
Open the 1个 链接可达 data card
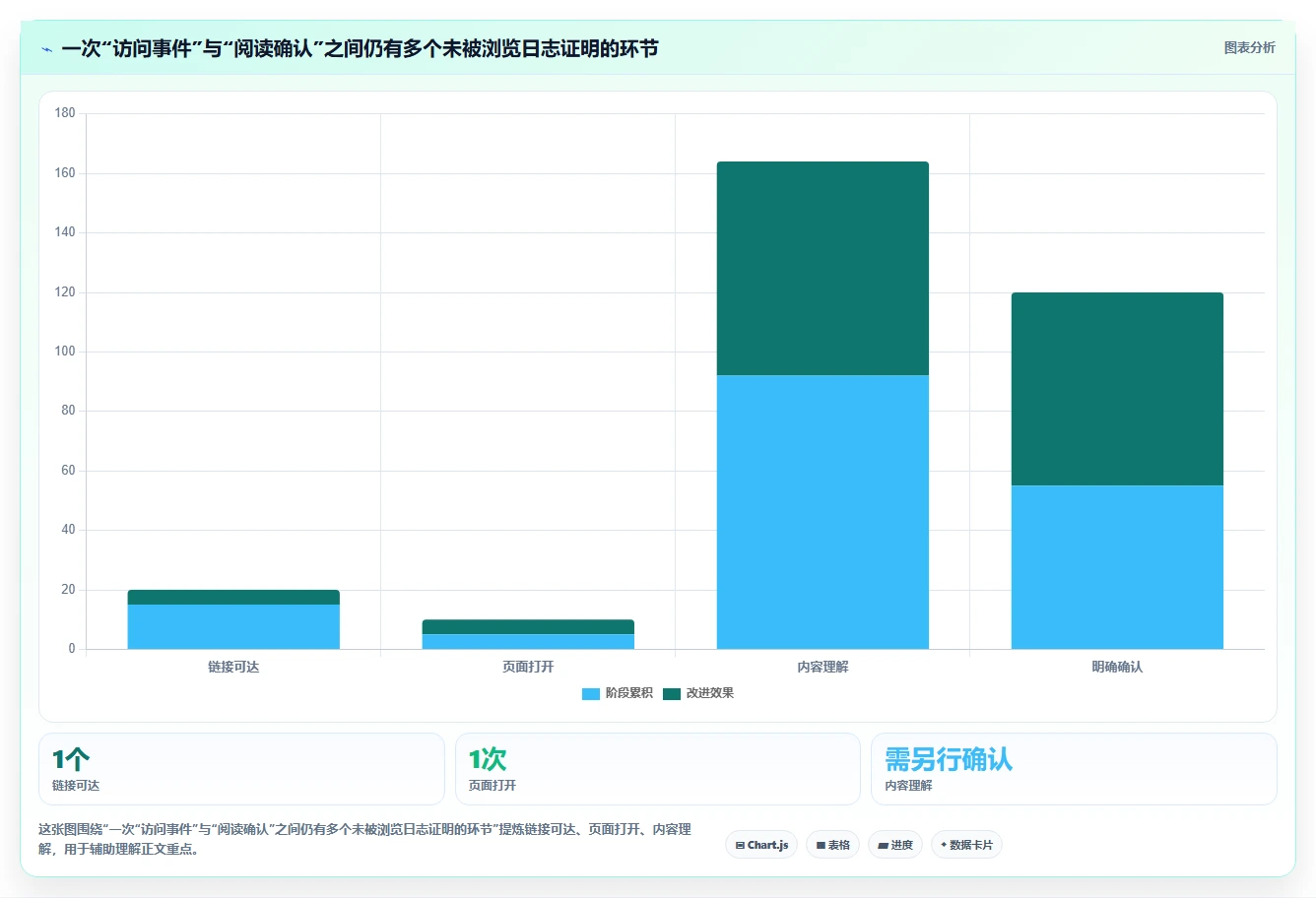(241, 769)
